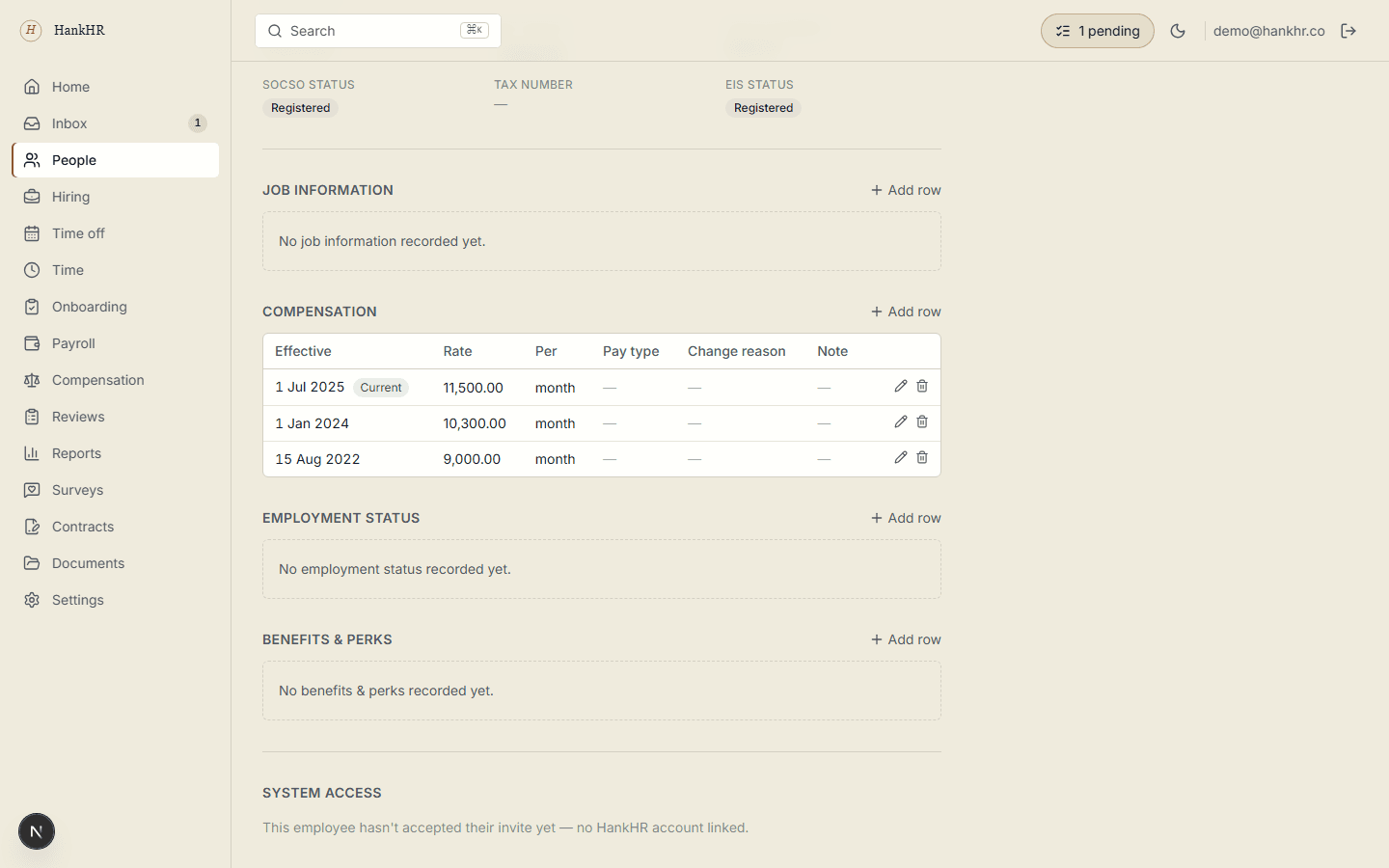The height and width of the screenshot is (868, 1389).
Task: Click the Inbox unread count badge
Action: tap(198, 123)
